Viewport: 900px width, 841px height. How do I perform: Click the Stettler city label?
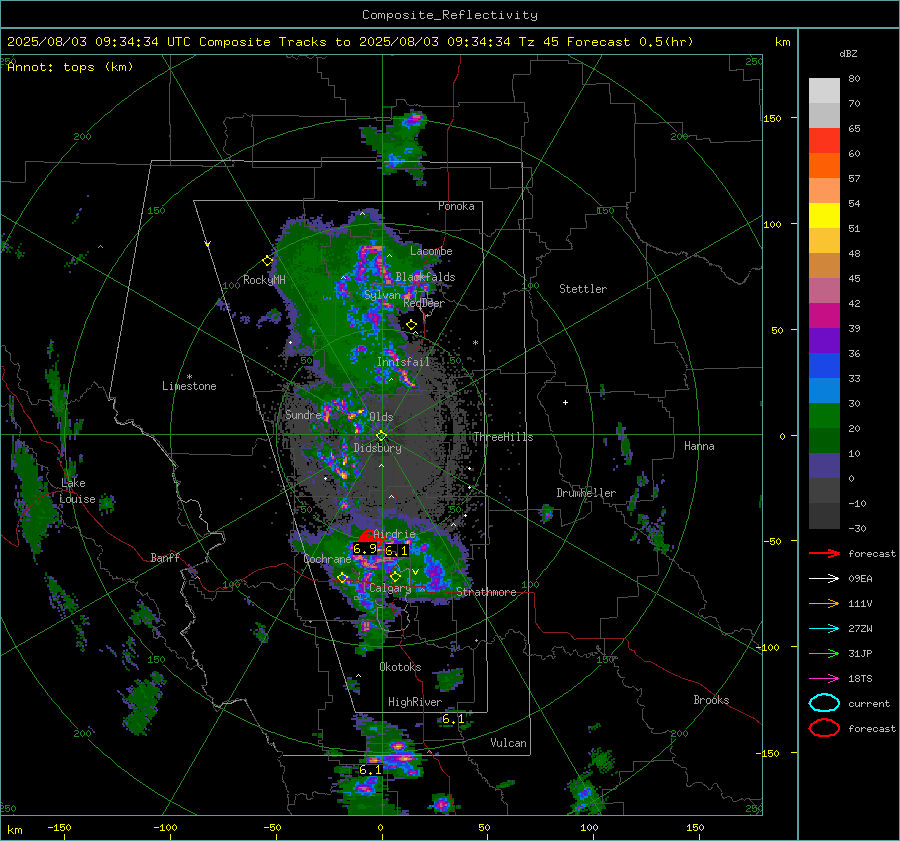pyautogui.click(x=583, y=289)
